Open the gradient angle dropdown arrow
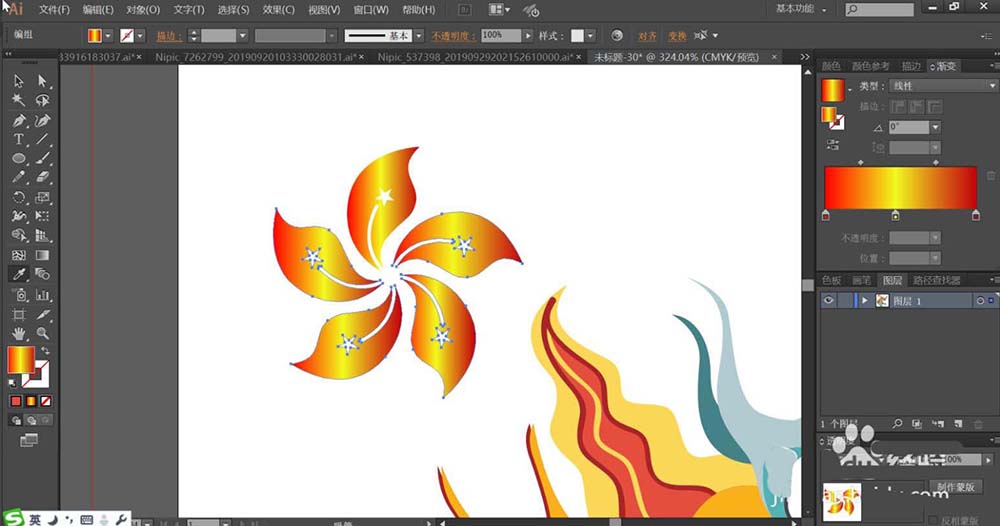 click(935, 127)
